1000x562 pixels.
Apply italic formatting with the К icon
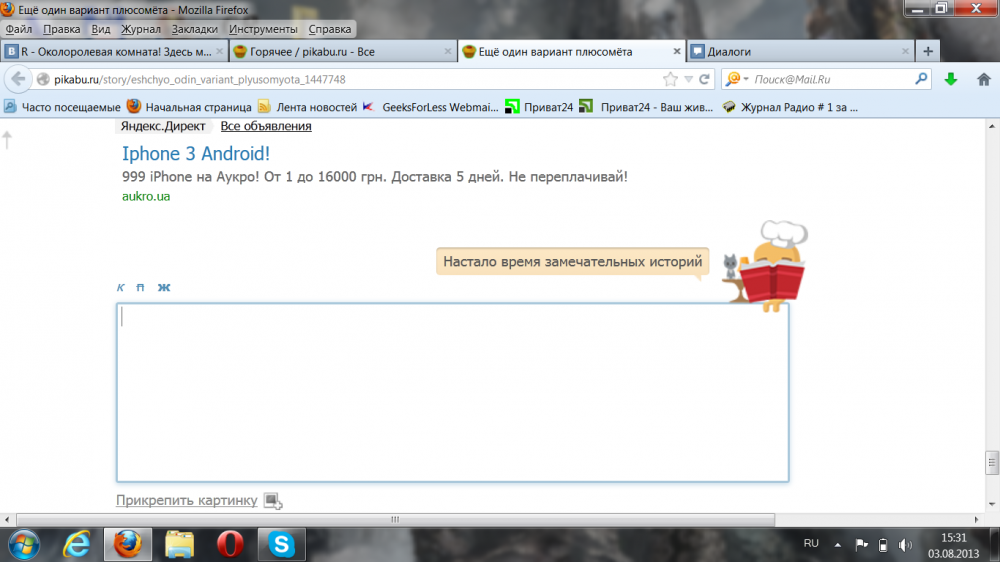point(121,288)
